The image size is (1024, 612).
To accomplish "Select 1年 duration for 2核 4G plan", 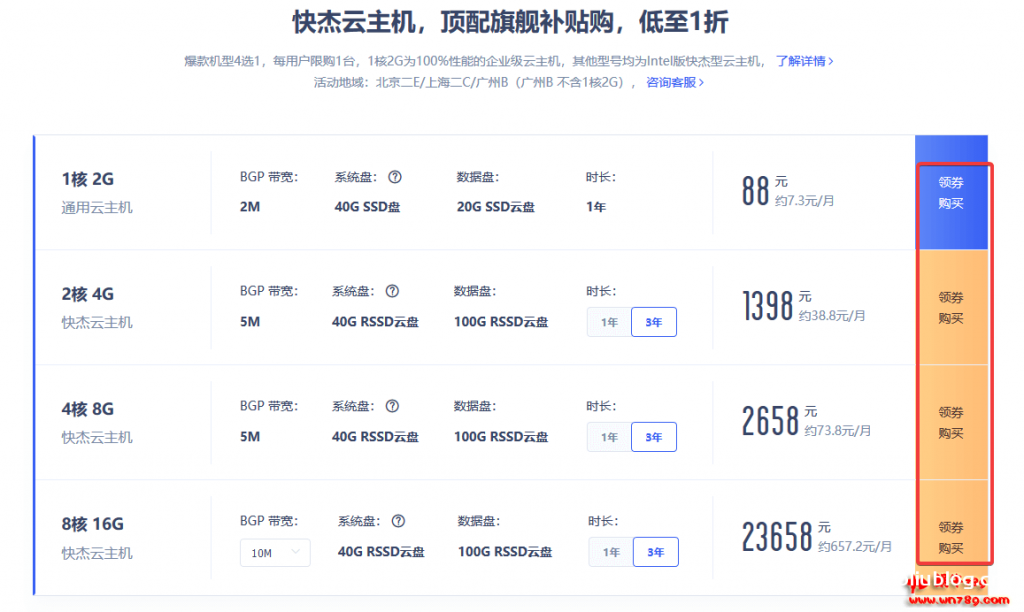I will point(609,322).
